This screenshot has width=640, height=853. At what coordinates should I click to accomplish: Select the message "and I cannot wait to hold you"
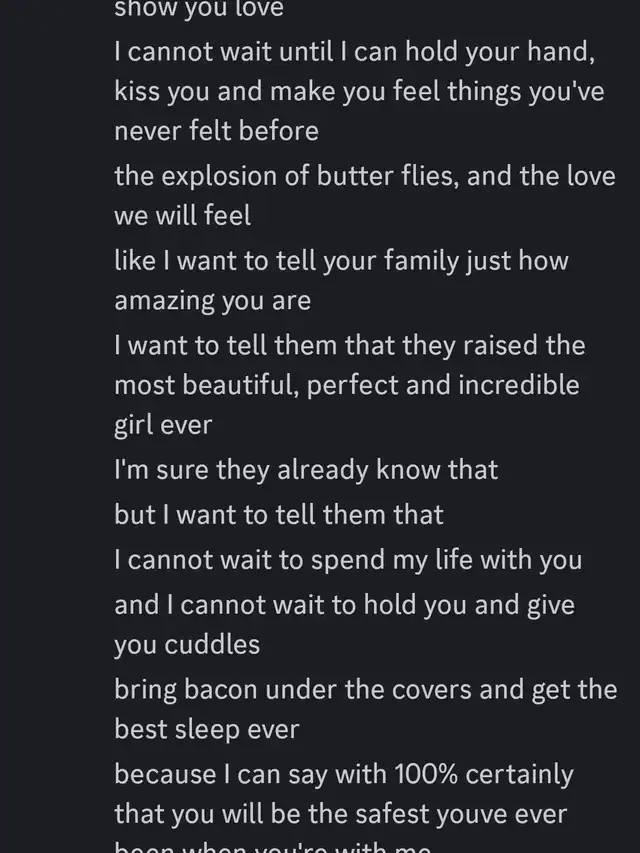pyautogui.click(x=344, y=605)
